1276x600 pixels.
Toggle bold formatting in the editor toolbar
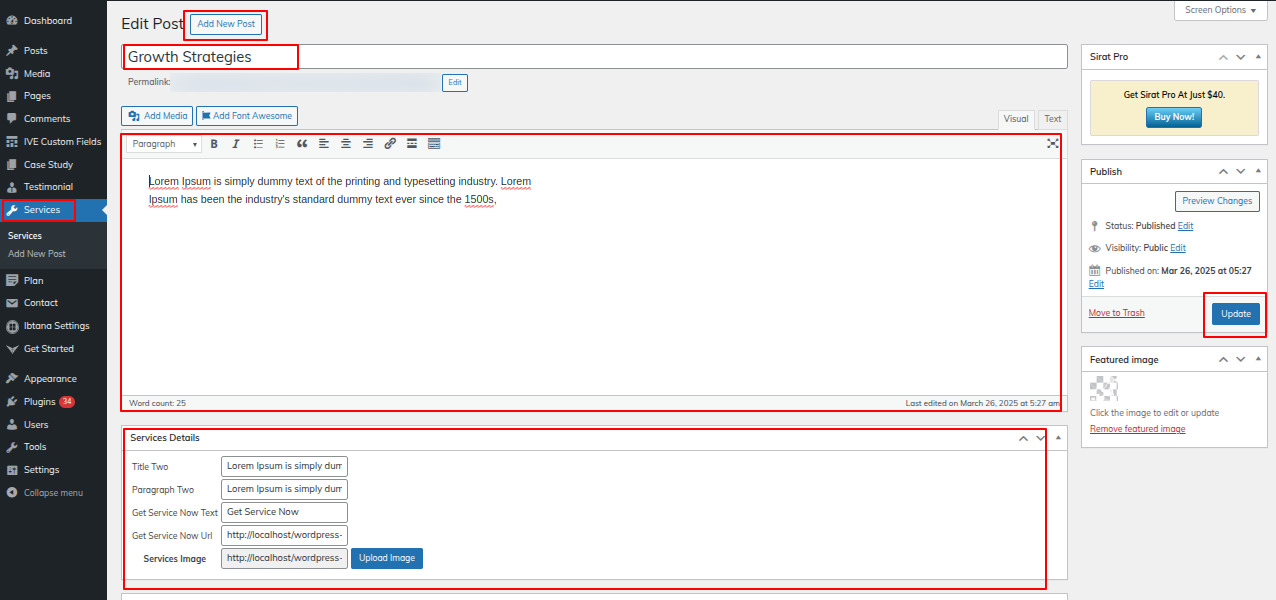(x=214, y=144)
